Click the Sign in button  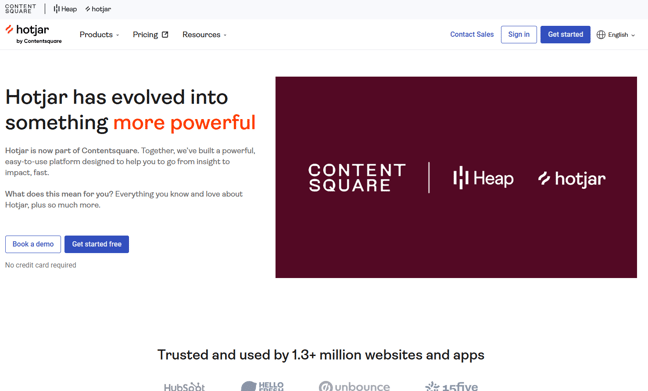coord(519,34)
